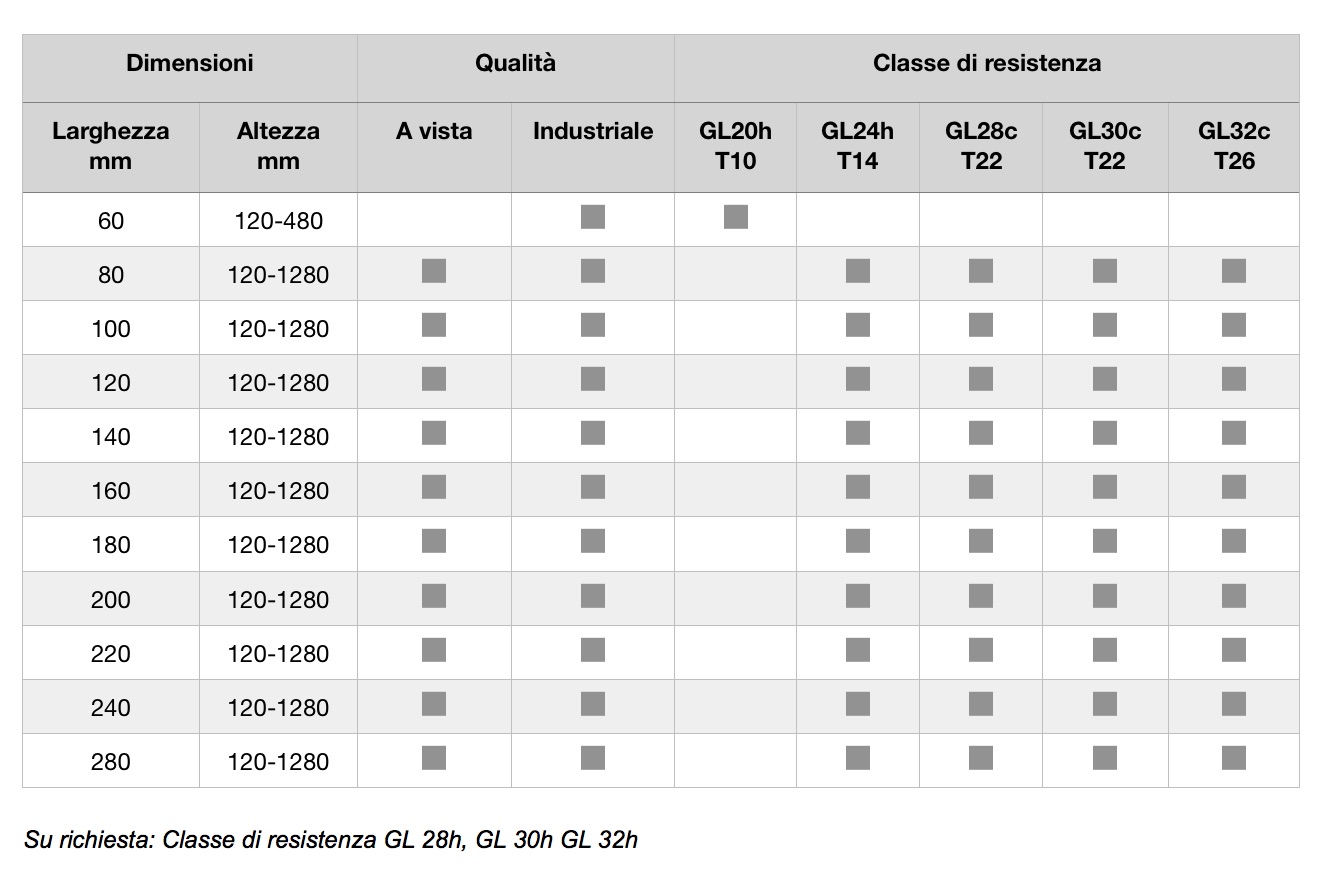Click the Industriale square marker in row 60
The height and width of the screenshot is (880, 1328).
(x=593, y=216)
